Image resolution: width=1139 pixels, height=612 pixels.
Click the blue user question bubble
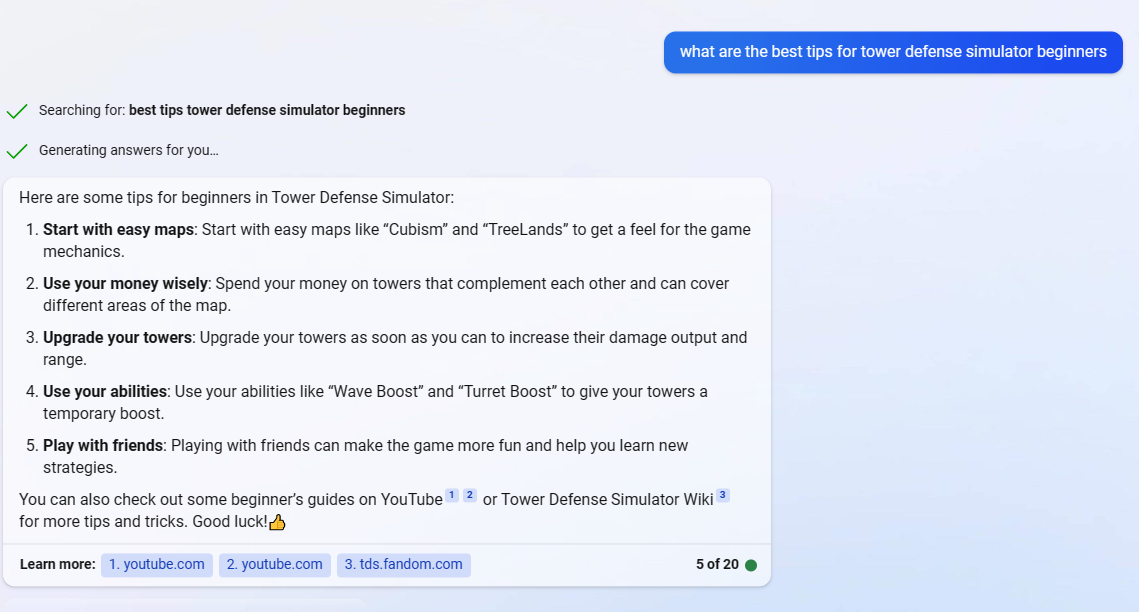[893, 52]
